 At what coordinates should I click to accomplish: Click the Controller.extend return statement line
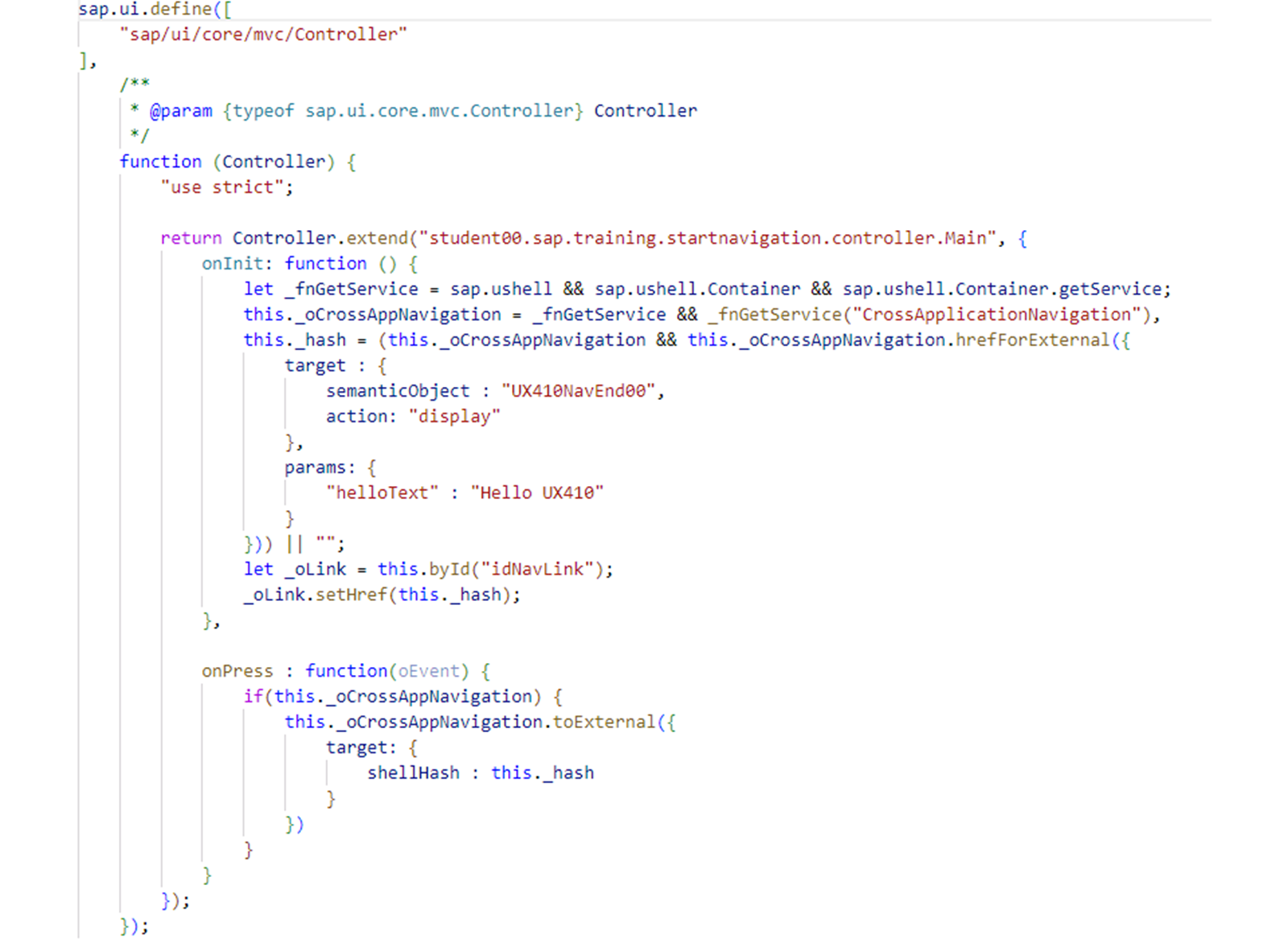click(x=594, y=238)
